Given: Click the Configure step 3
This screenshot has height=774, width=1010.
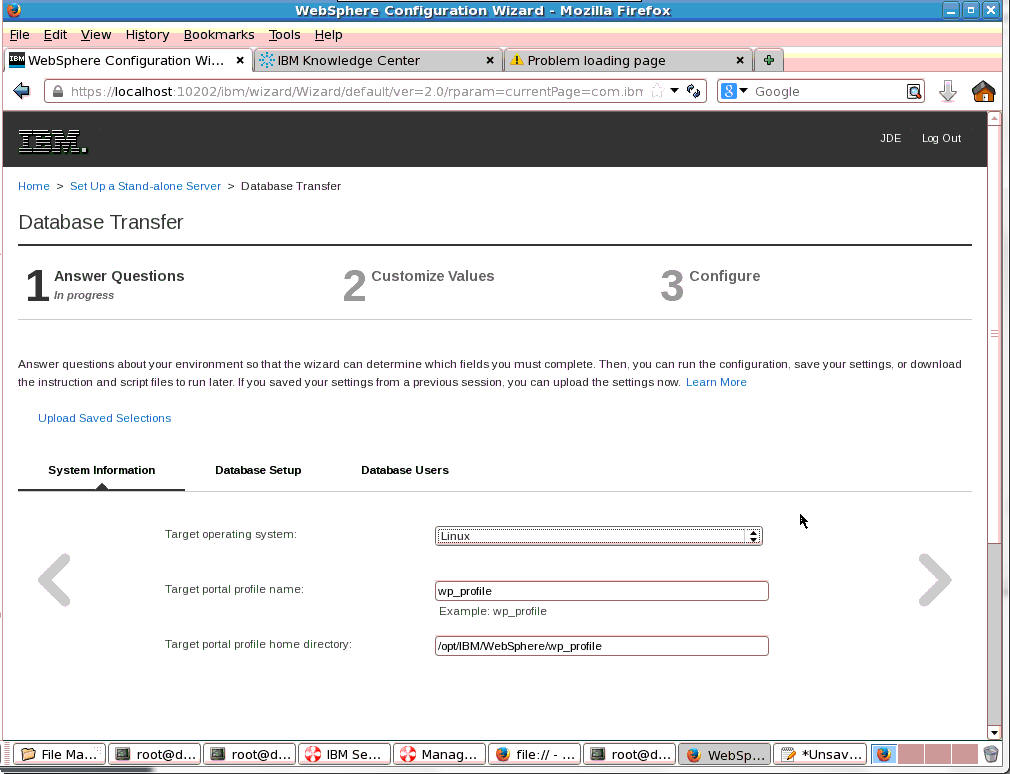Looking at the screenshot, I should 710,285.
